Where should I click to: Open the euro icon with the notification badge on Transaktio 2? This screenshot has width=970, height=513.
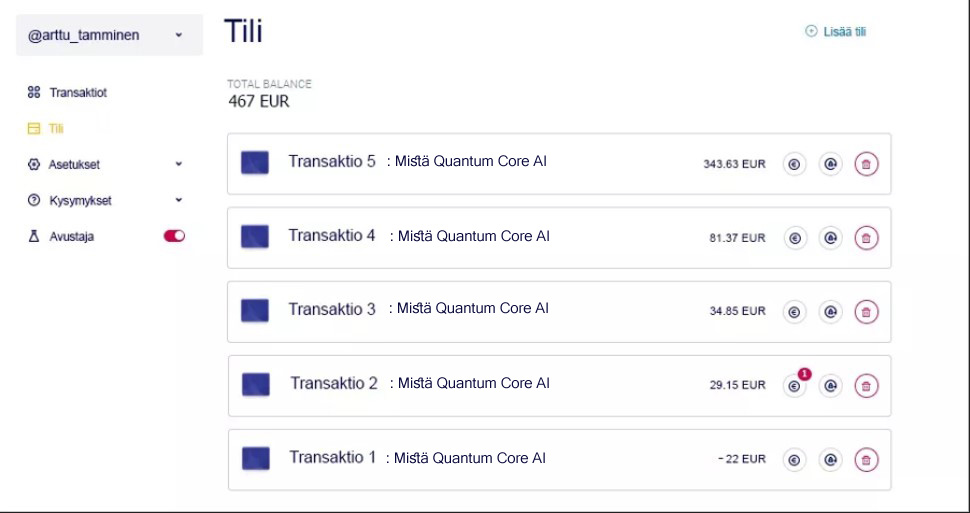794,386
